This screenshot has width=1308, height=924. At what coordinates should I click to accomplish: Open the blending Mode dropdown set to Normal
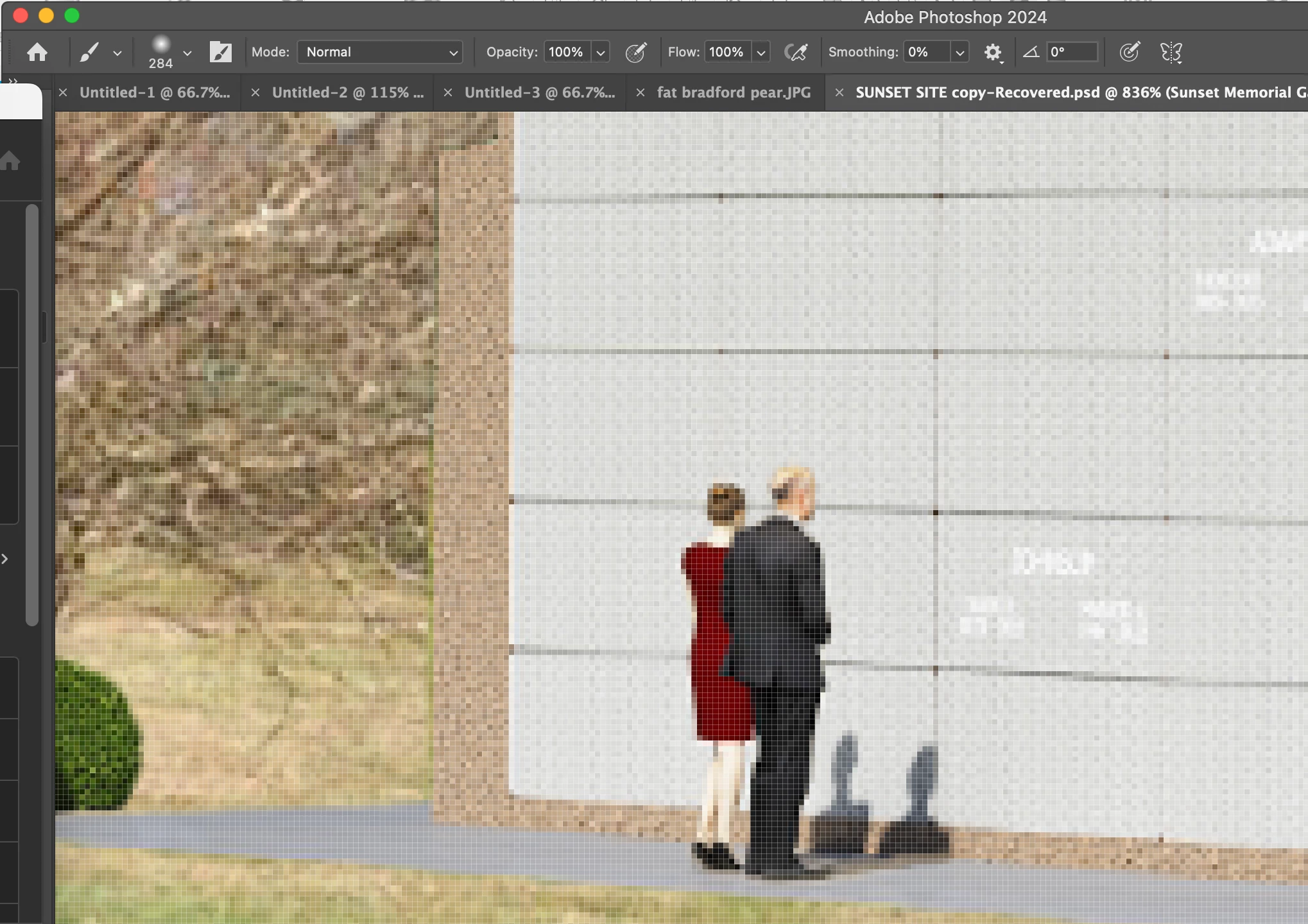[x=380, y=52]
